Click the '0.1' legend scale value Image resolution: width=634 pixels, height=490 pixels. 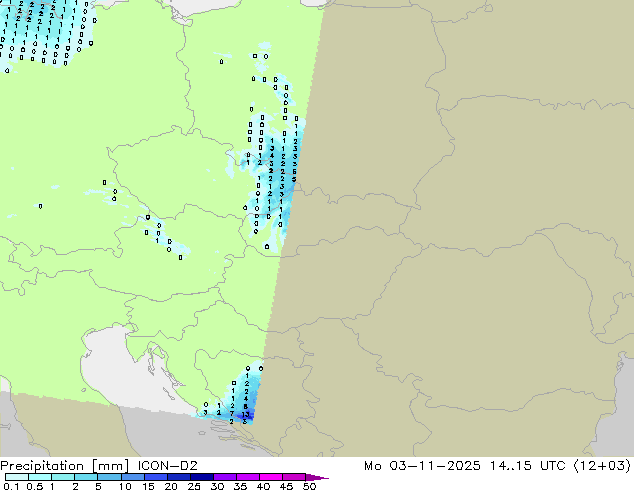(11, 486)
